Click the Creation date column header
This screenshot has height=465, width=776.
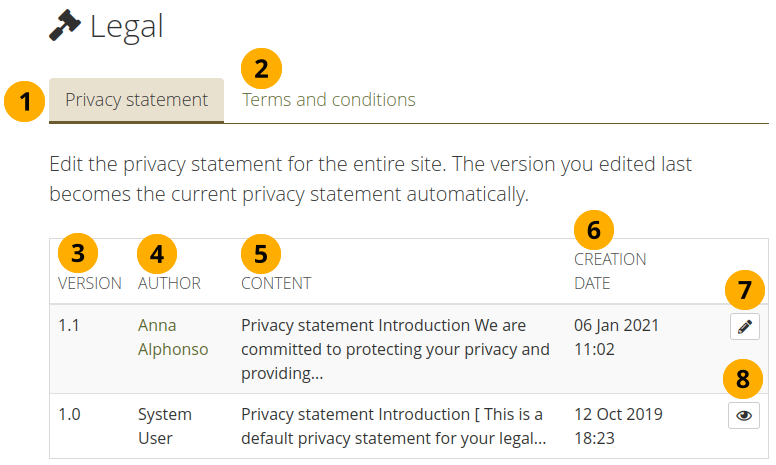pos(609,271)
